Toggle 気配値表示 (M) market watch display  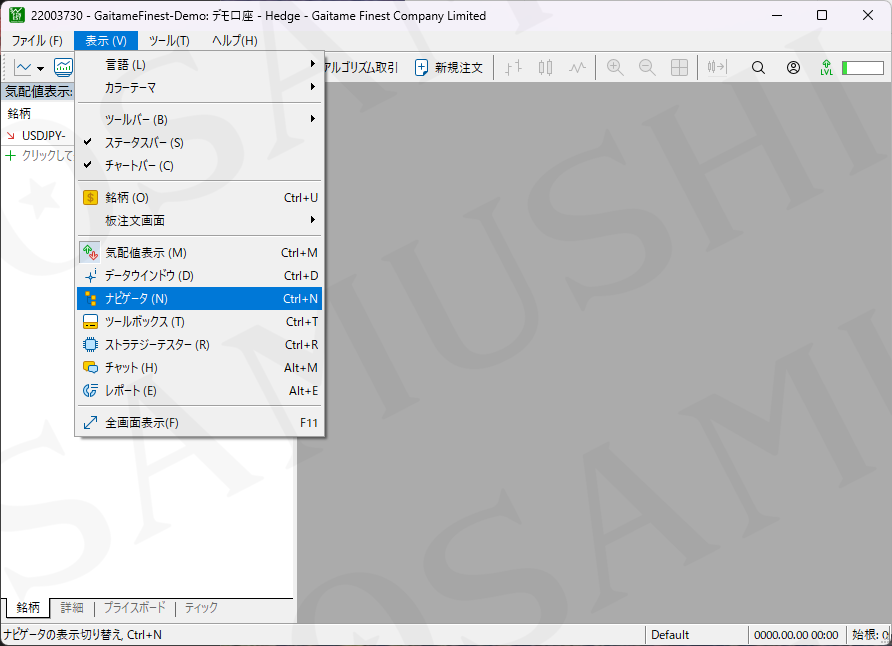(x=146, y=253)
